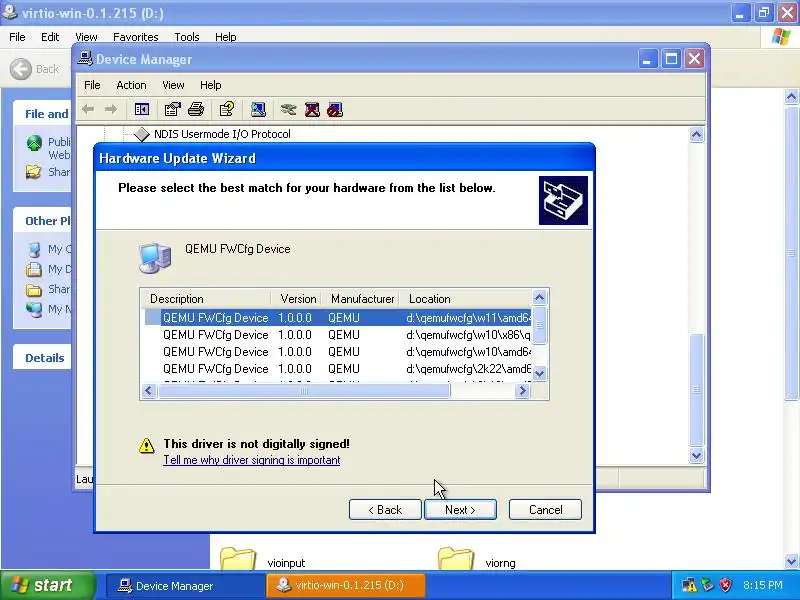Click Next in Hardware Update Wizard
The height and width of the screenshot is (600, 800).
460,510
